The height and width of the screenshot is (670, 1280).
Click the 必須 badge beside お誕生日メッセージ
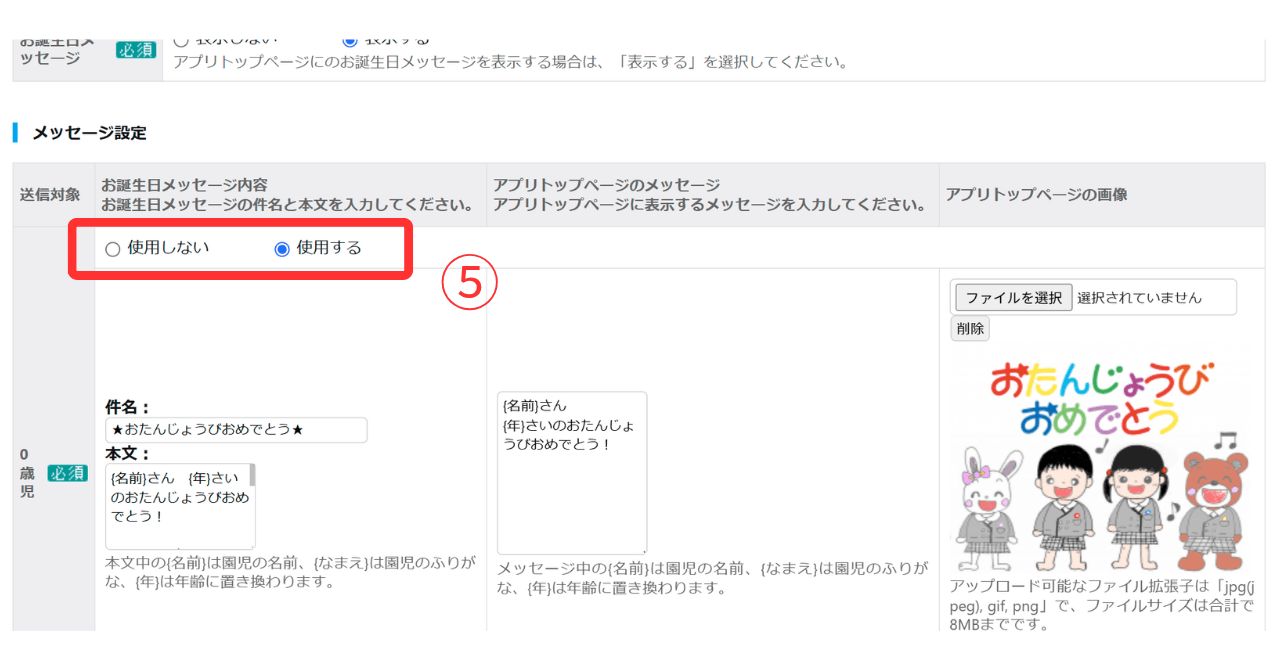136,50
